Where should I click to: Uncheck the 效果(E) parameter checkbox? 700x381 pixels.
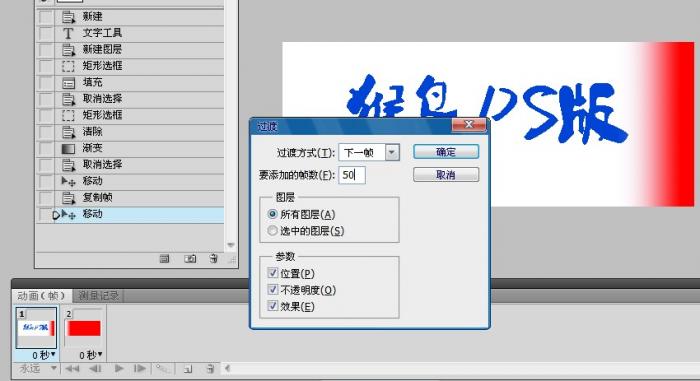273,306
